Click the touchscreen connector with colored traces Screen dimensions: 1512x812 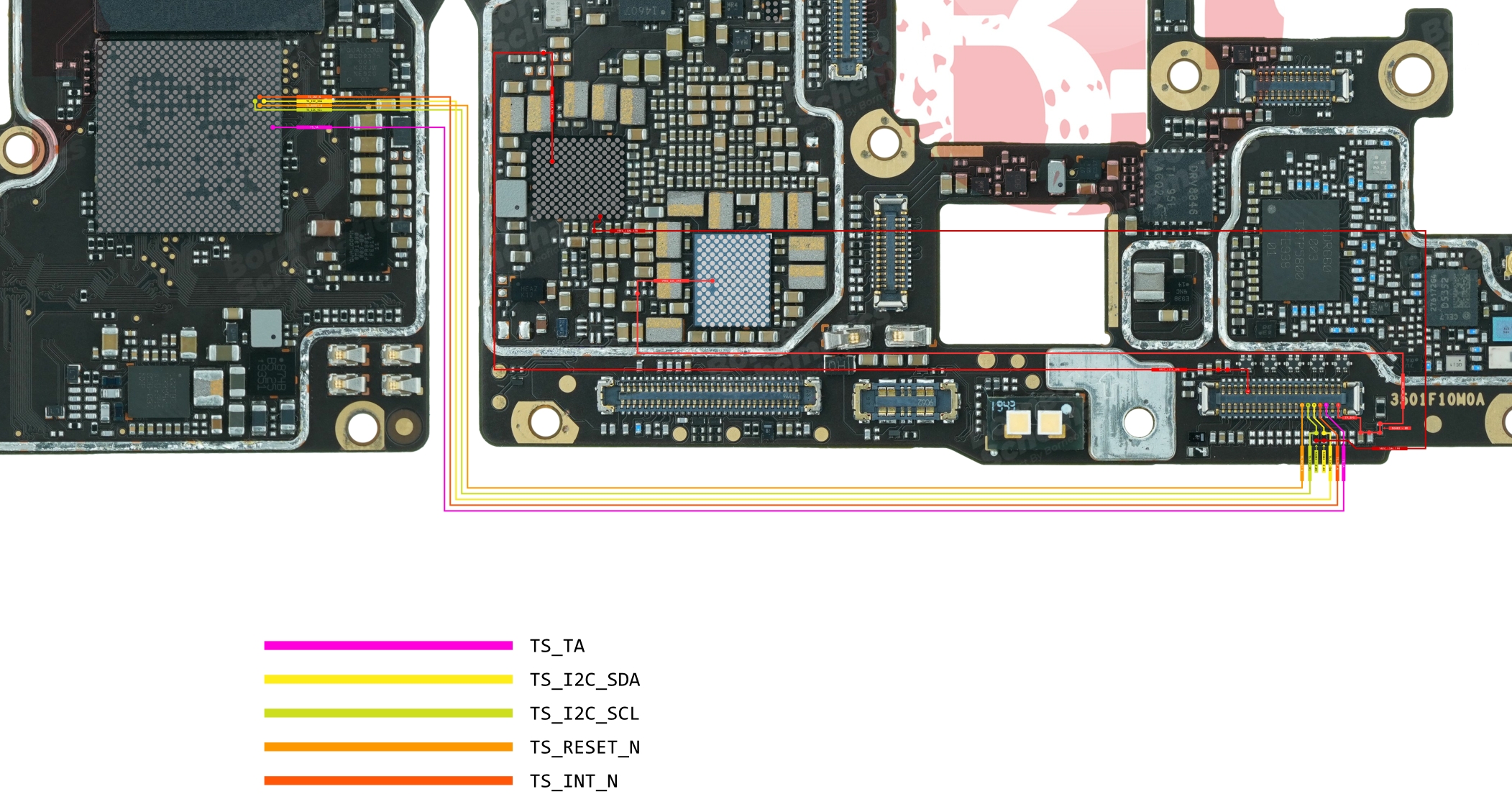click(x=1280, y=400)
